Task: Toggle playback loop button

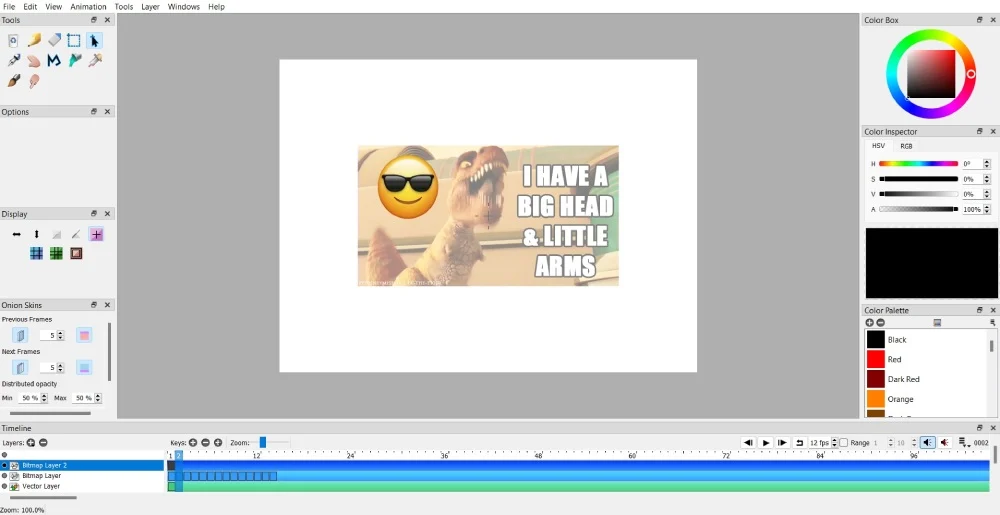Action: [x=799, y=442]
